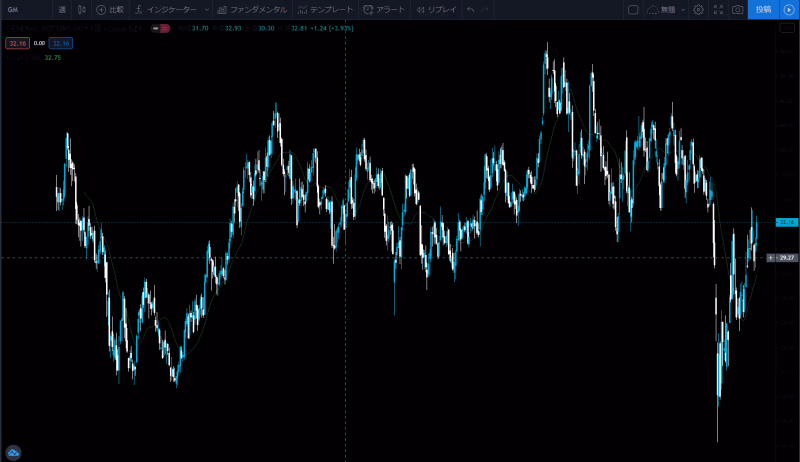Open chart settings gear icon

coord(698,9)
